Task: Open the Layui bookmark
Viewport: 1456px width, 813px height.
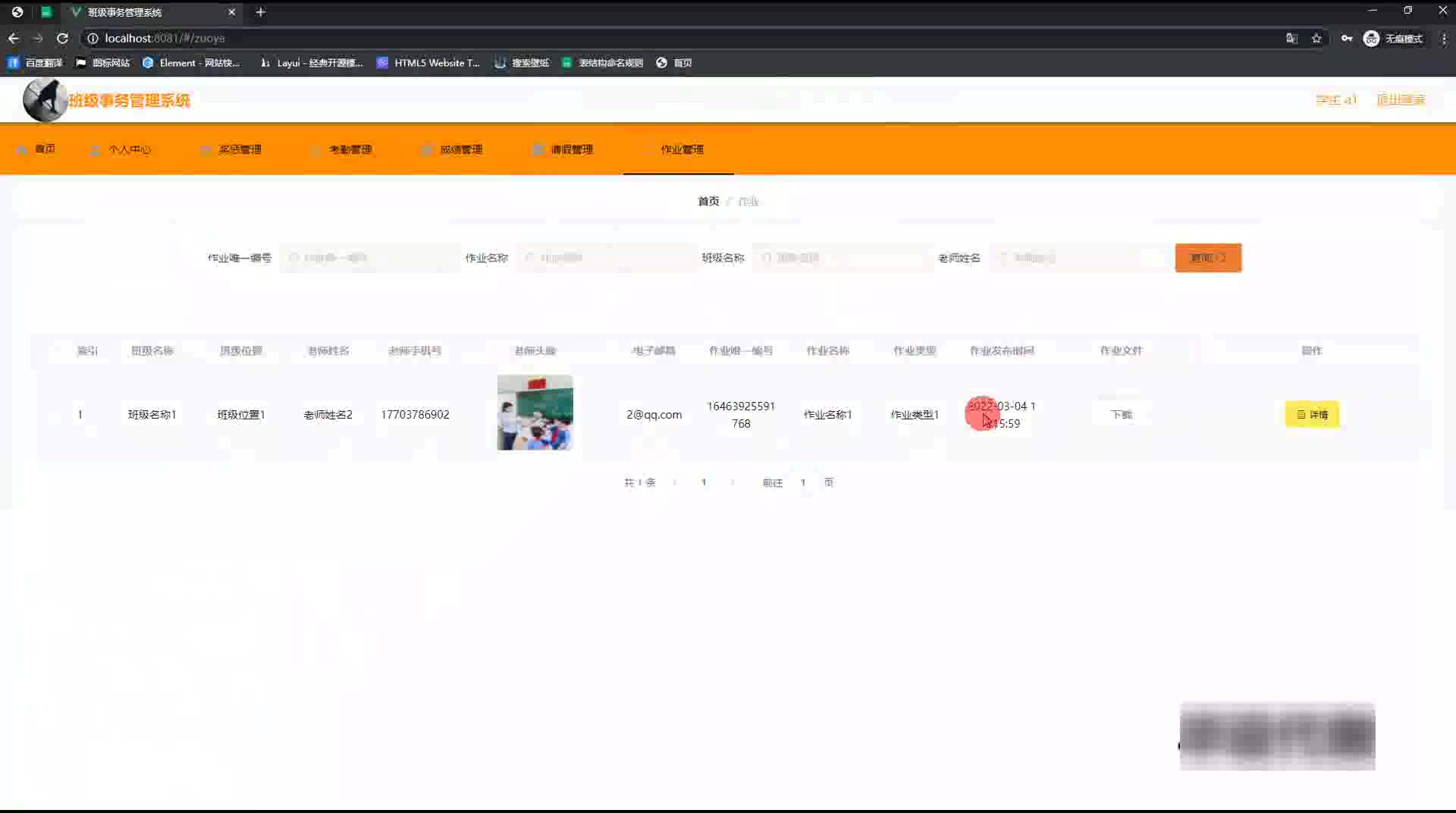Action: tap(312, 63)
